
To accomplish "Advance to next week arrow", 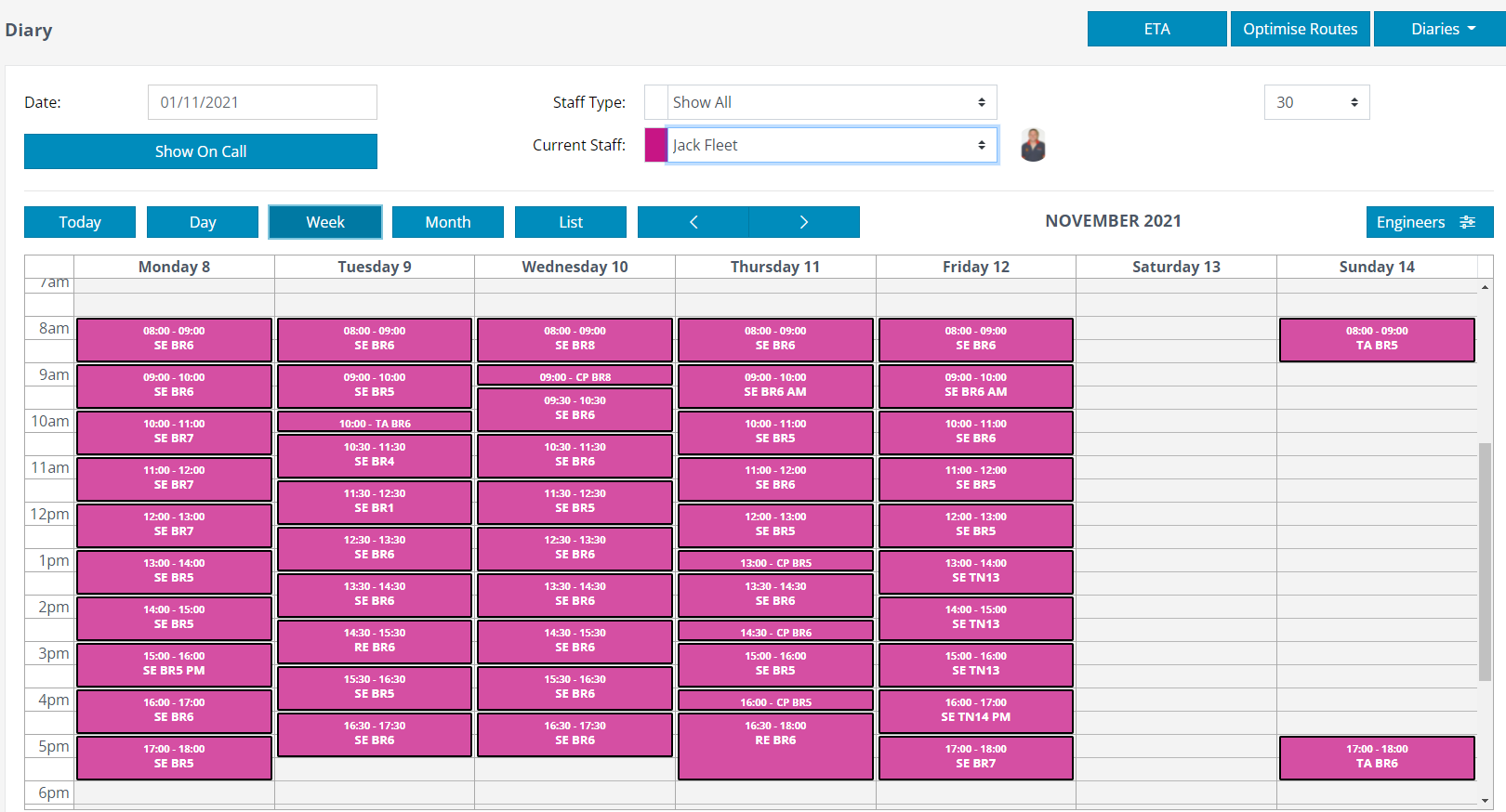I will pos(804,222).
